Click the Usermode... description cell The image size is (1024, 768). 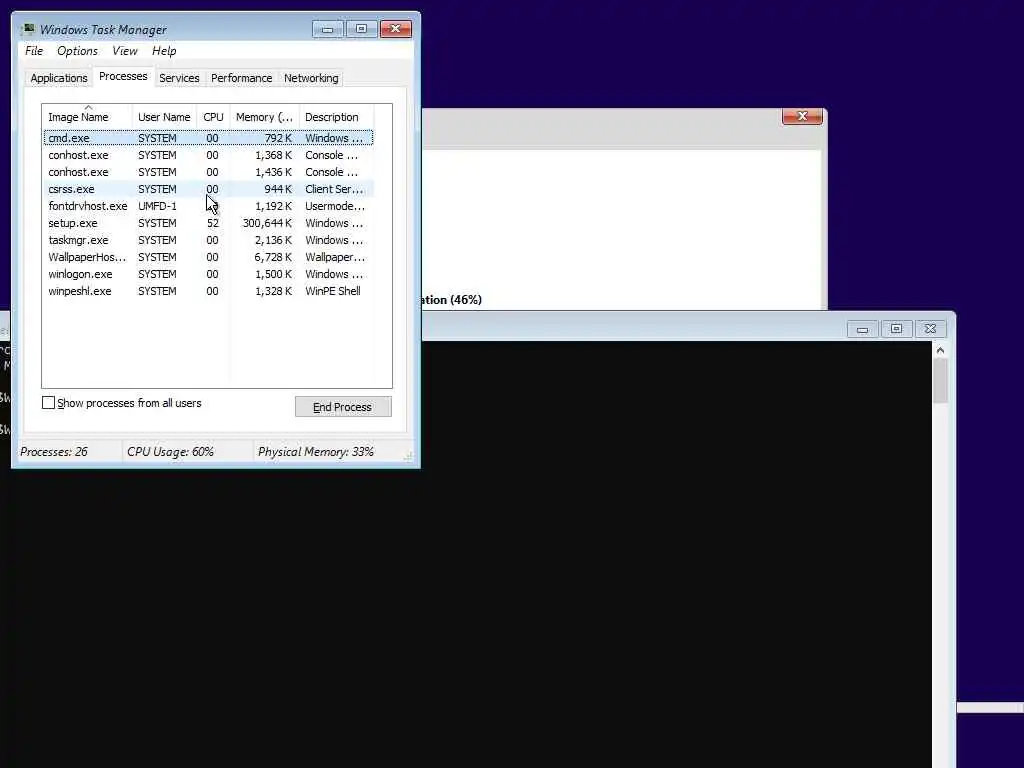pyautogui.click(x=335, y=206)
